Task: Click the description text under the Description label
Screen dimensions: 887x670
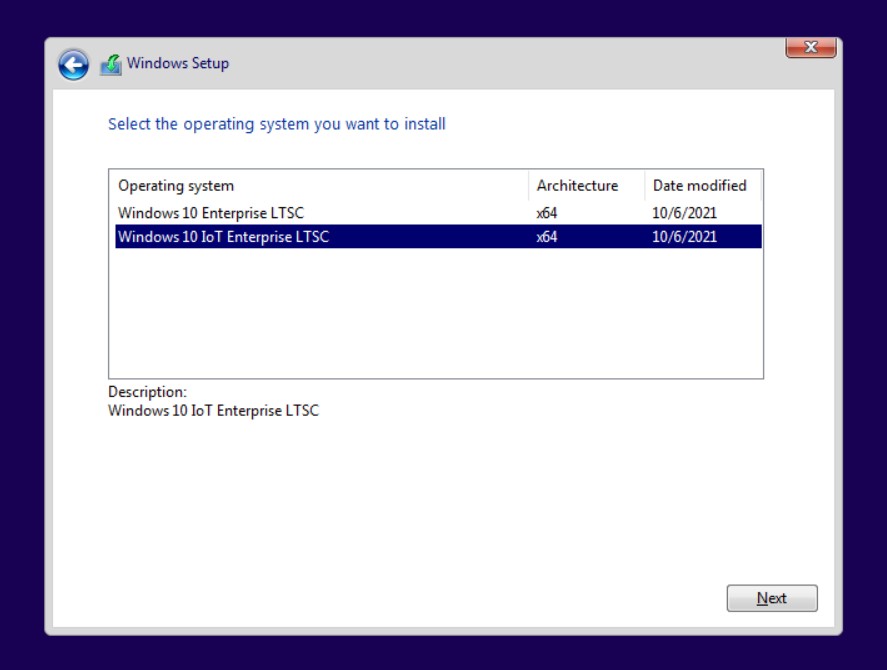Action: (x=213, y=411)
